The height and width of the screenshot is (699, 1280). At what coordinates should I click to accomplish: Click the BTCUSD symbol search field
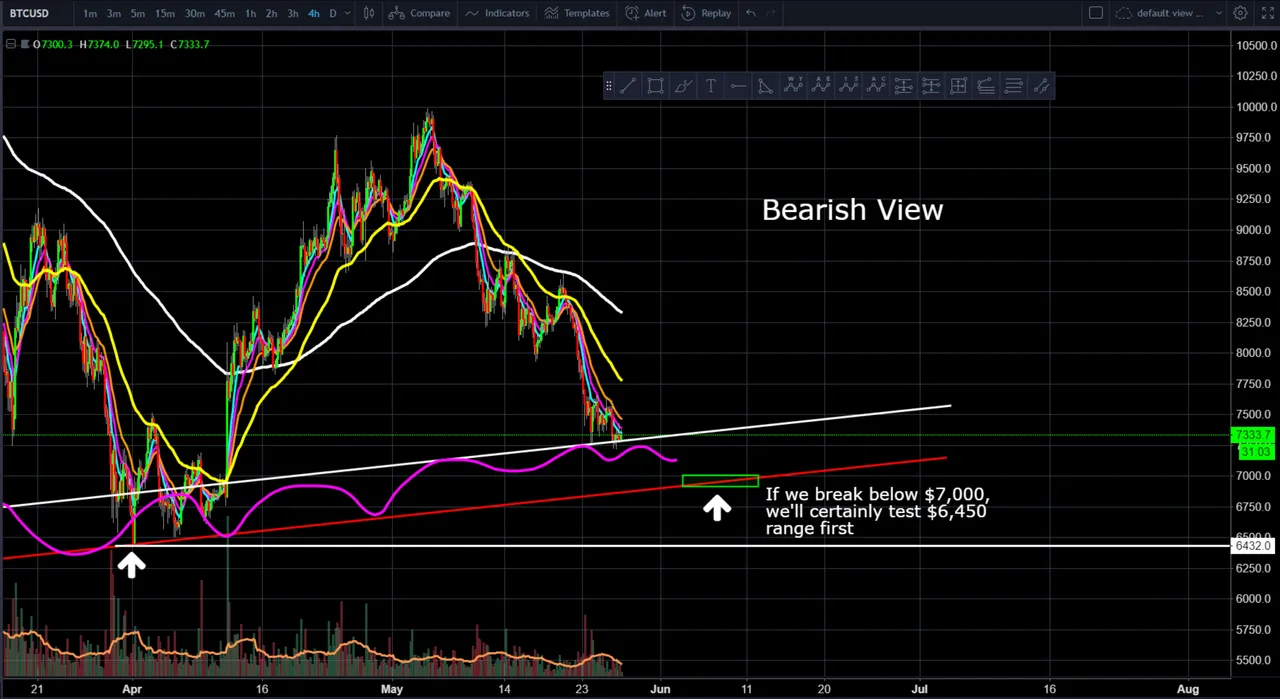30,13
